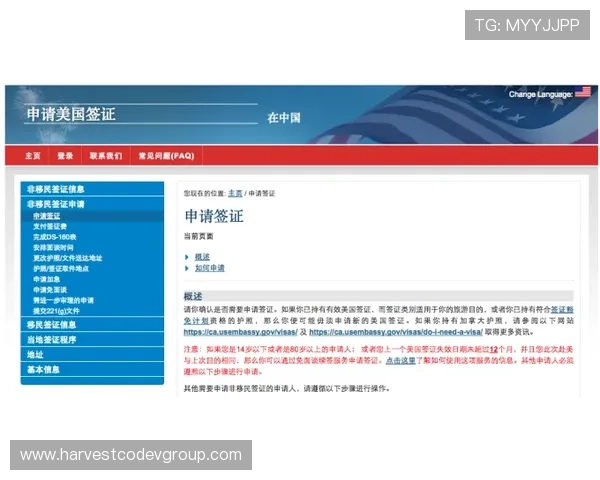Click the 申请美国签证 site title in the banner
The width and height of the screenshot is (600, 480).
[71, 114]
